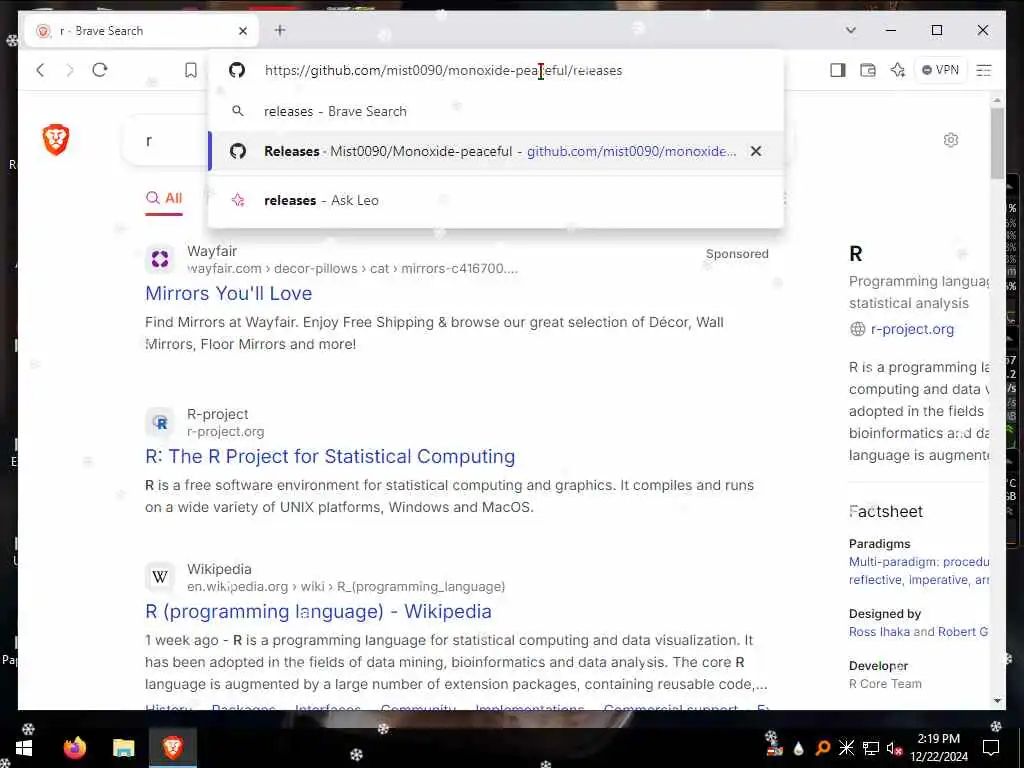Click the Brave lion logo on page
The height and width of the screenshot is (768, 1024).
pyautogui.click(x=56, y=140)
